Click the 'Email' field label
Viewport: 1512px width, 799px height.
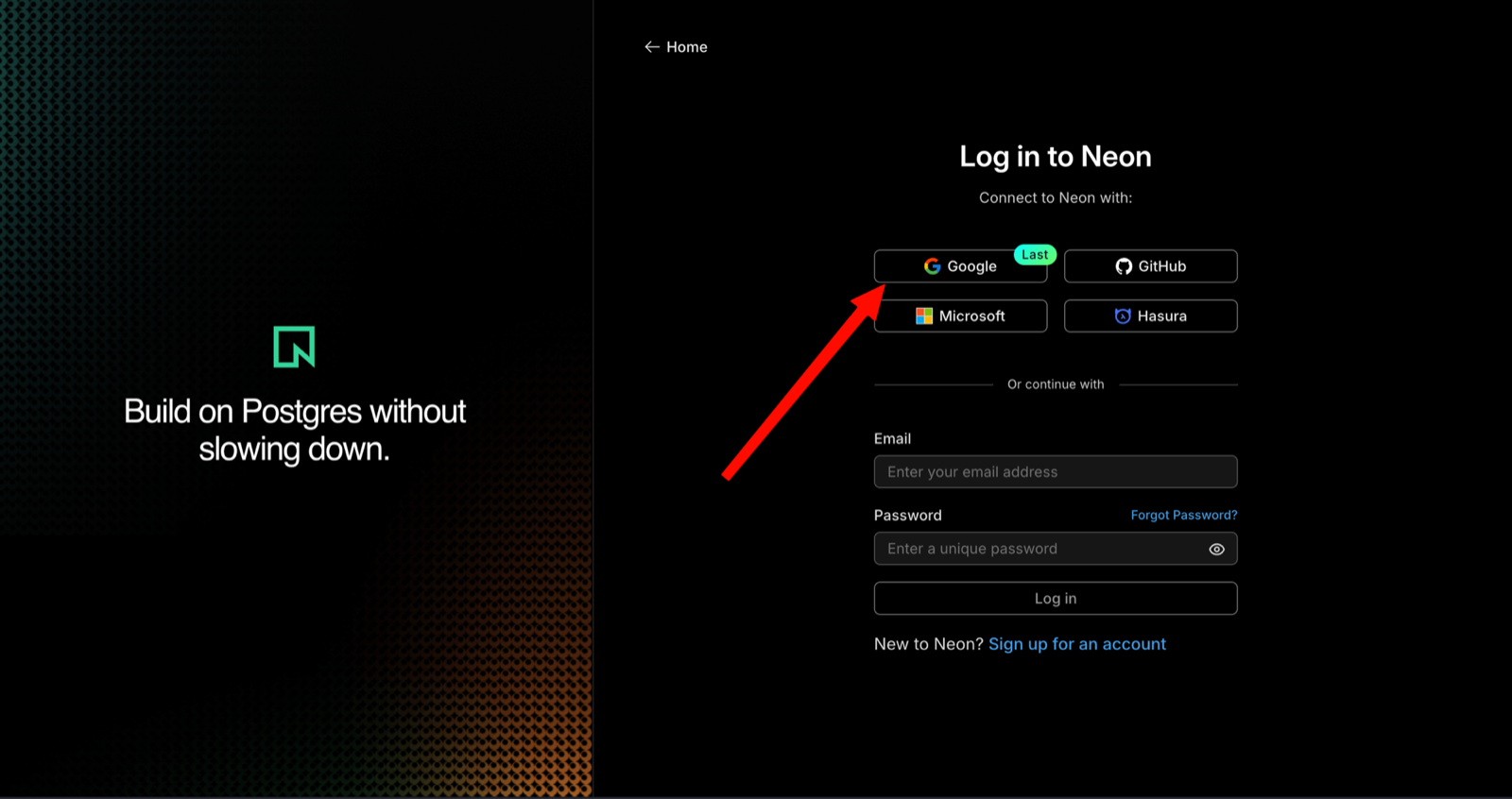892,438
